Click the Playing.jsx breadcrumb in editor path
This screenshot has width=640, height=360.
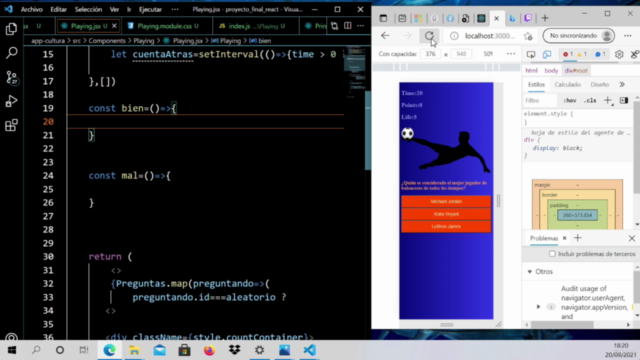(x=188, y=41)
